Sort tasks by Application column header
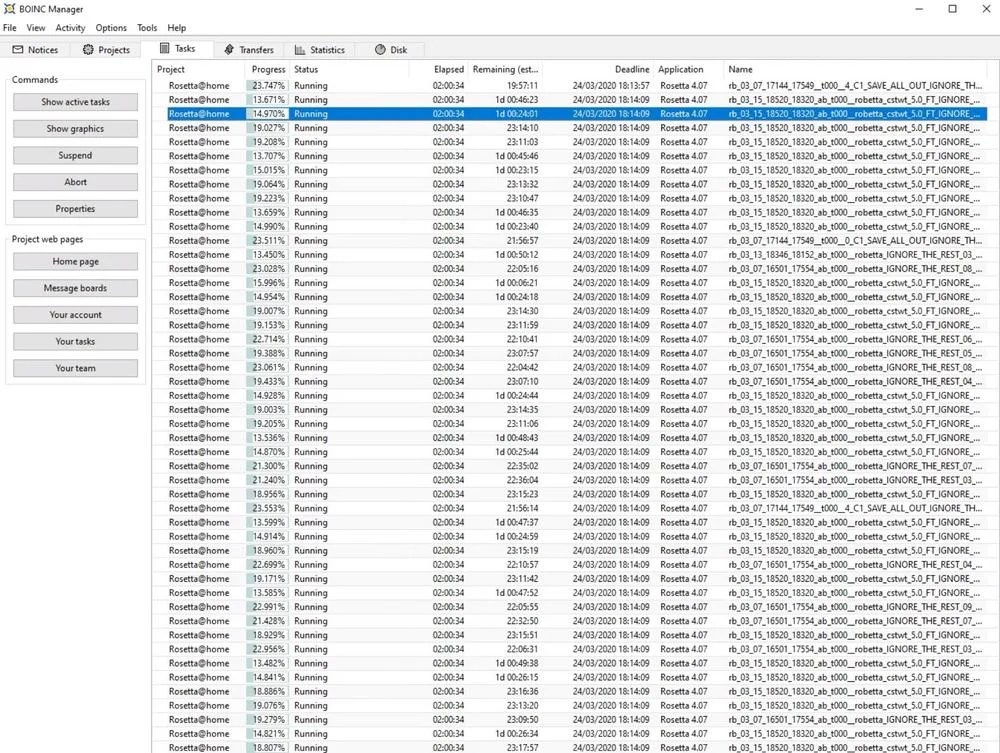Image resolution: width=1000 pixels, height=753 pixels. point(689,69)
